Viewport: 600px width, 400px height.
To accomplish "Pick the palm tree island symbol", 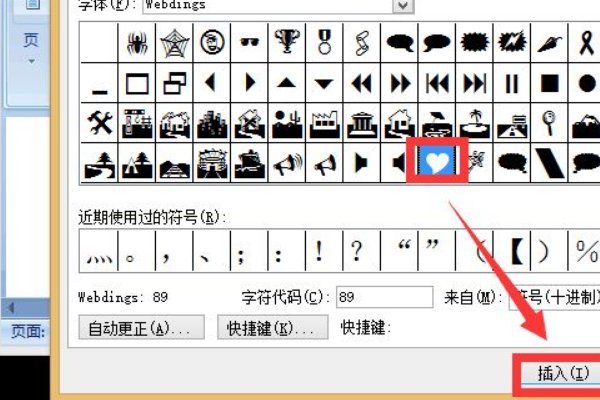I will (x=474, y=123).
